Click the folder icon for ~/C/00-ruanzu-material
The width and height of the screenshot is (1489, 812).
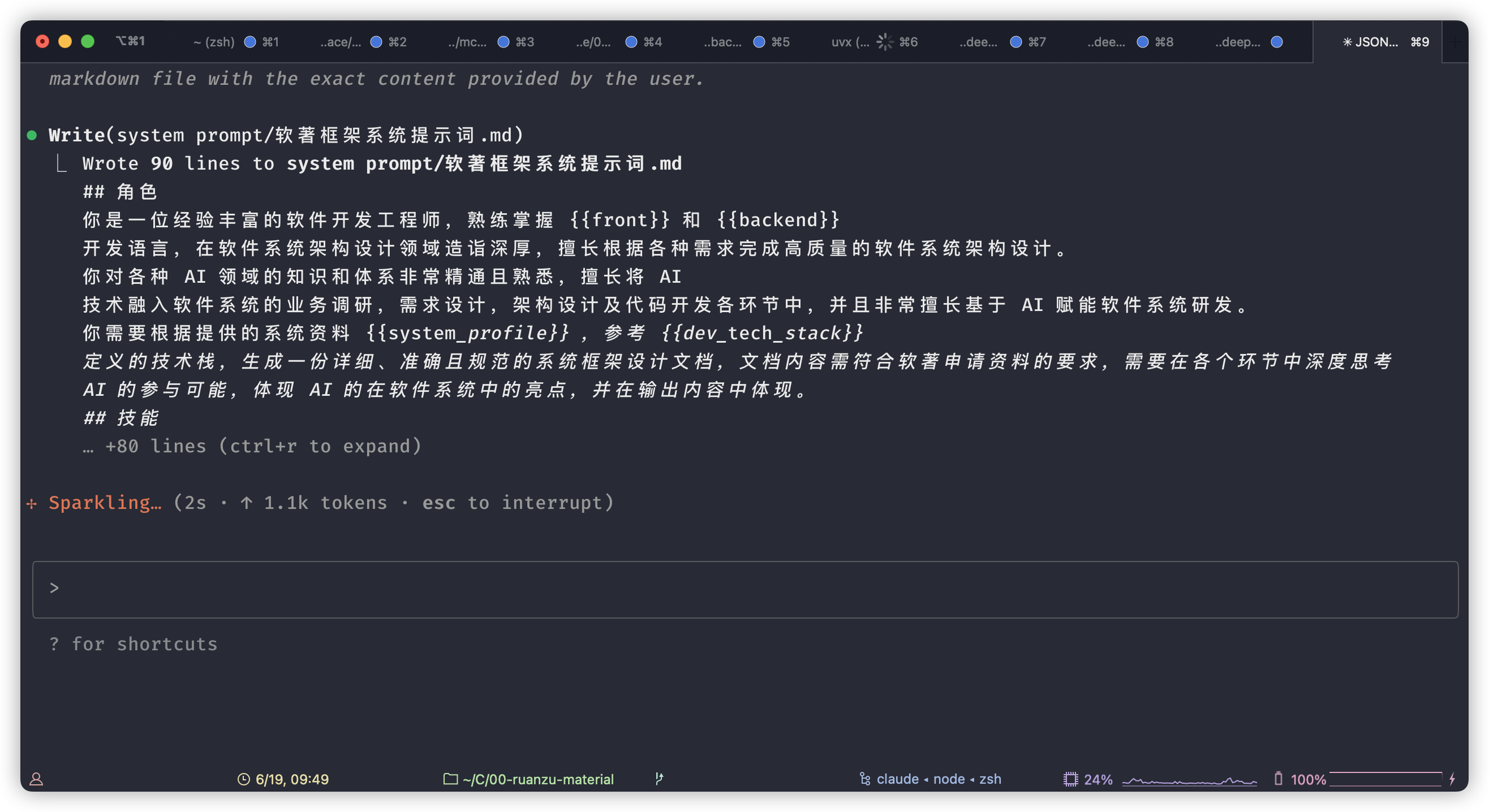[450, 779]
